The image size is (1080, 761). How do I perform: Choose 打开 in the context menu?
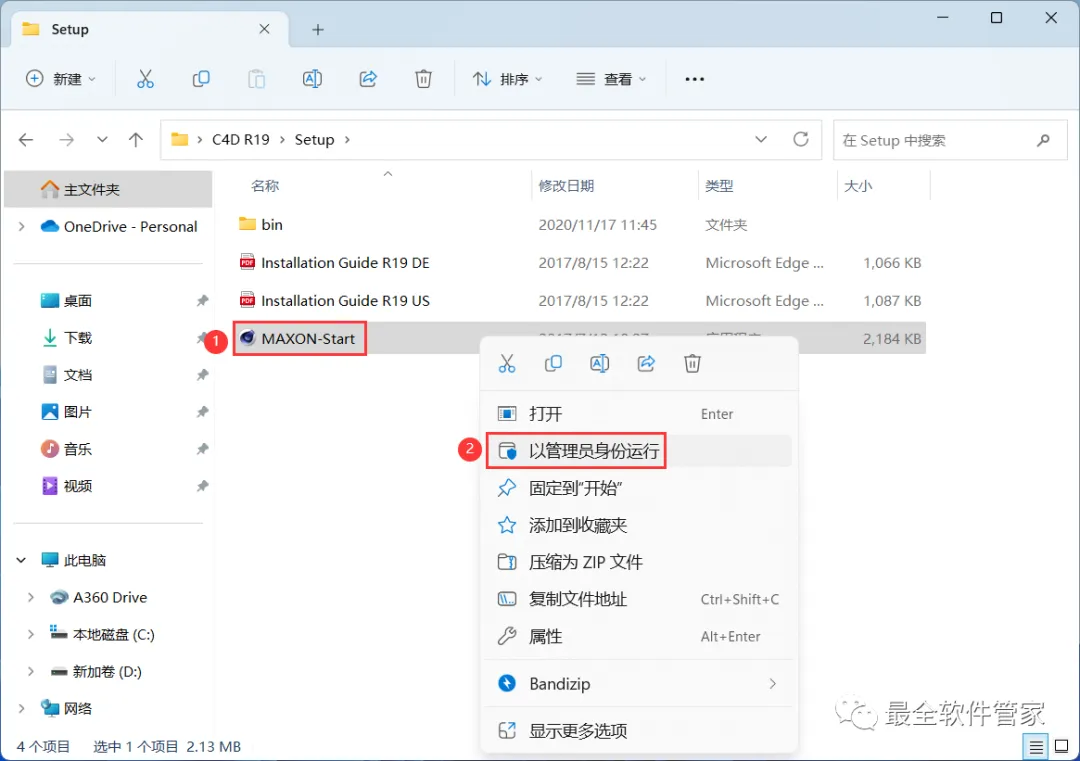tap(638, 414)
